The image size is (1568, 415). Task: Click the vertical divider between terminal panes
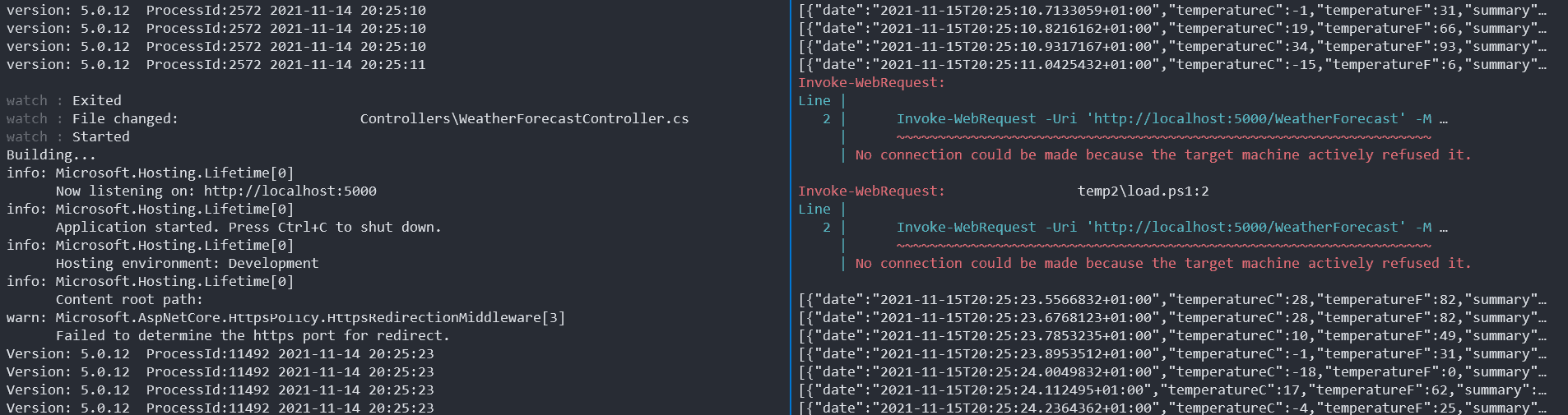point(791,207)
